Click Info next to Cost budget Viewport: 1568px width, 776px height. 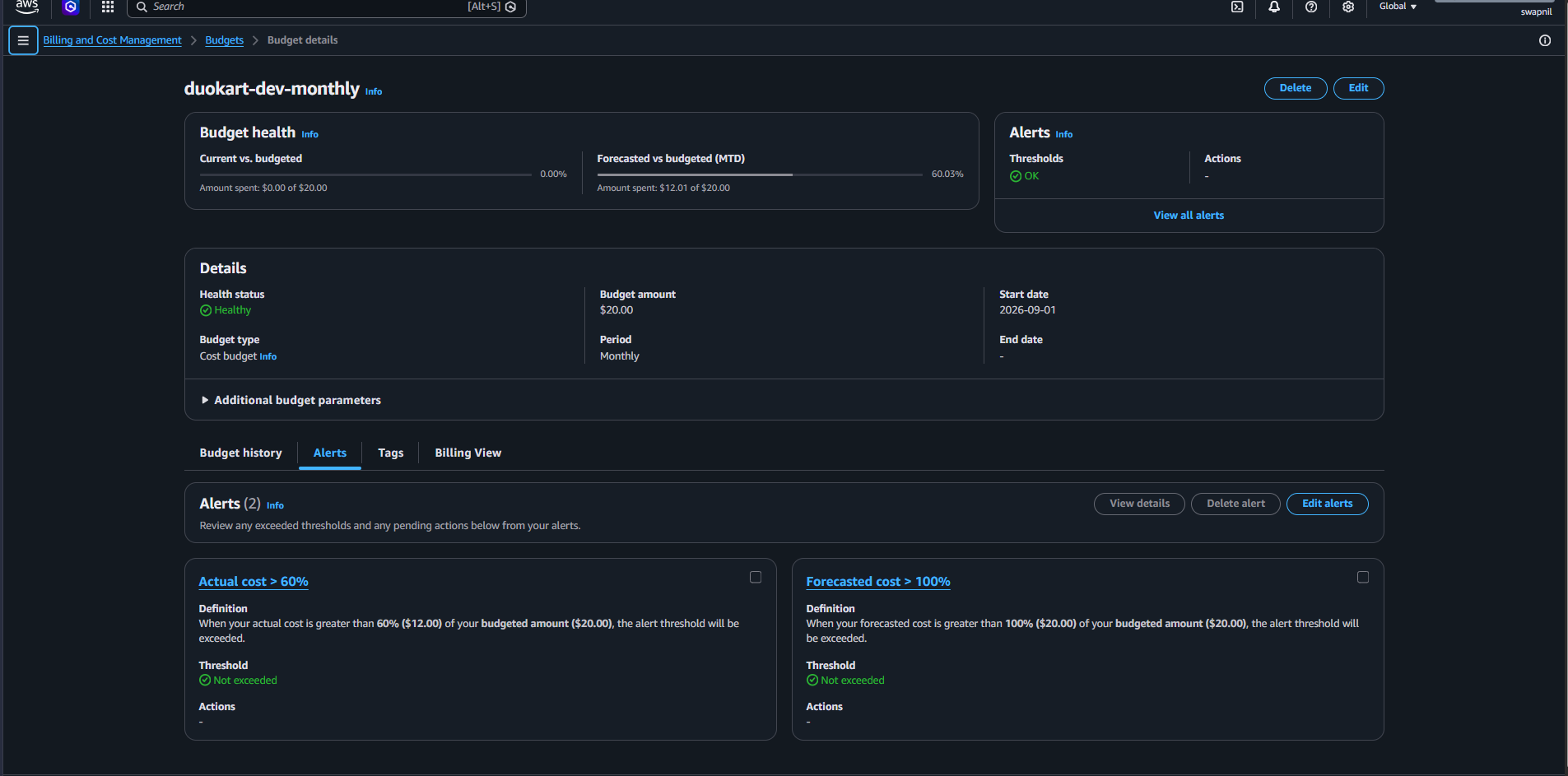point(268,357)
